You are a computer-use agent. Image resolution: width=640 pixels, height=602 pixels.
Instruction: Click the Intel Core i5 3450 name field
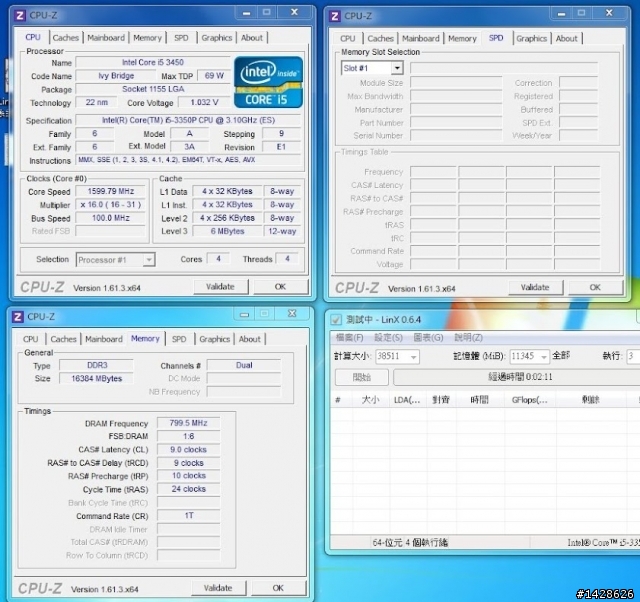tap(153, 62)
